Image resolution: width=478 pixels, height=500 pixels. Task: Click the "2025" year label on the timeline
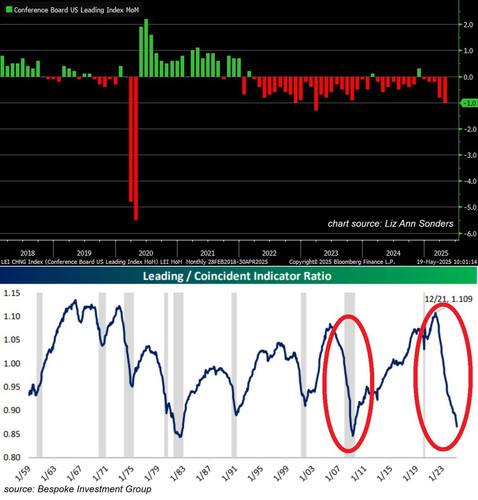point(441,253)
